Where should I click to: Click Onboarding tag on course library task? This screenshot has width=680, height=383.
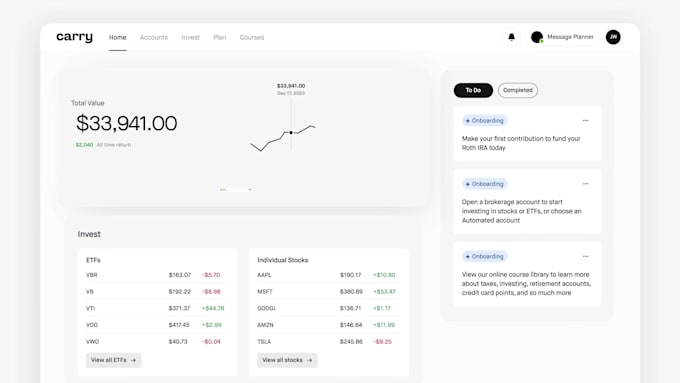coord(484,256)
